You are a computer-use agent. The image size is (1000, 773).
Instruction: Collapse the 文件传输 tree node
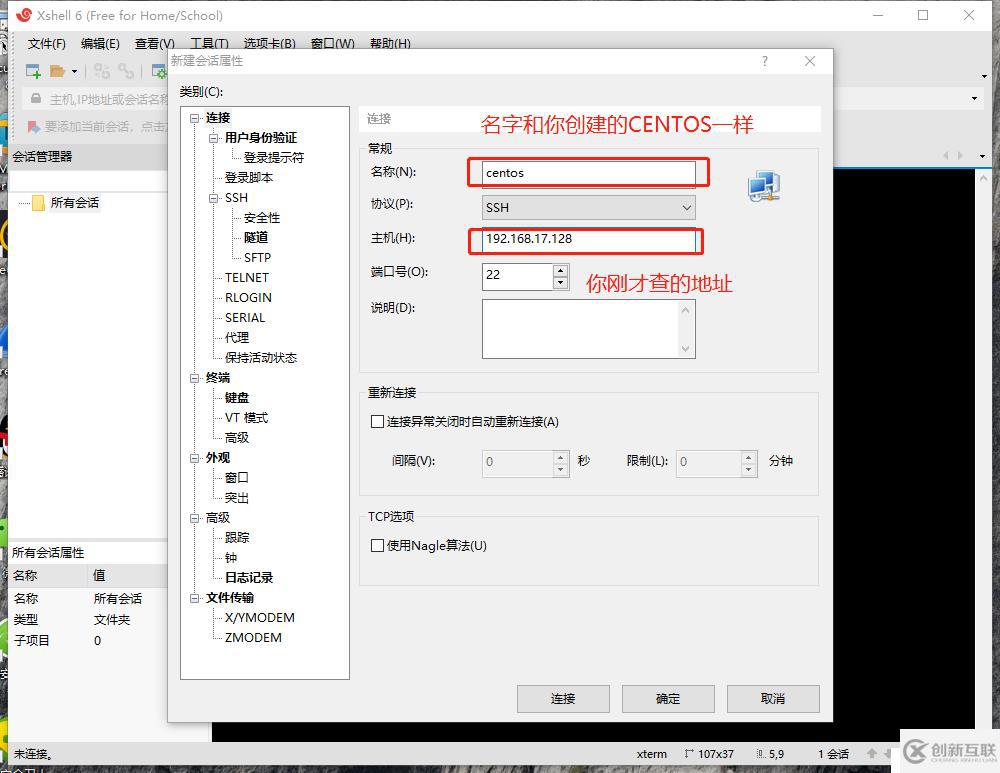194,598
